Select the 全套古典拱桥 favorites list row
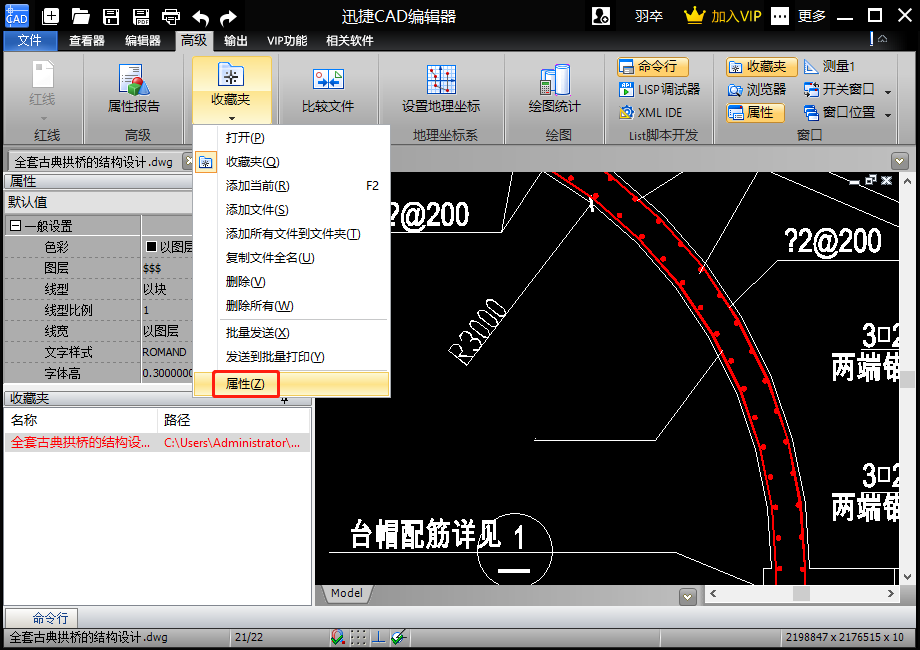 (157, 442)
